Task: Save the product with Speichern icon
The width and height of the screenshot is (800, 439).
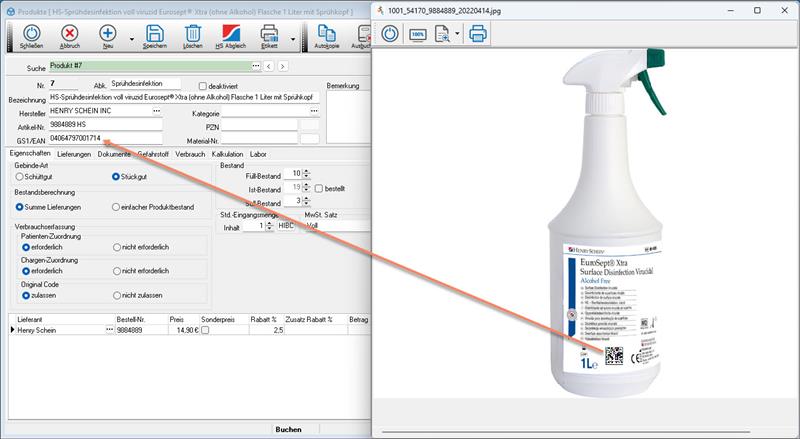Action: point(154,34)
